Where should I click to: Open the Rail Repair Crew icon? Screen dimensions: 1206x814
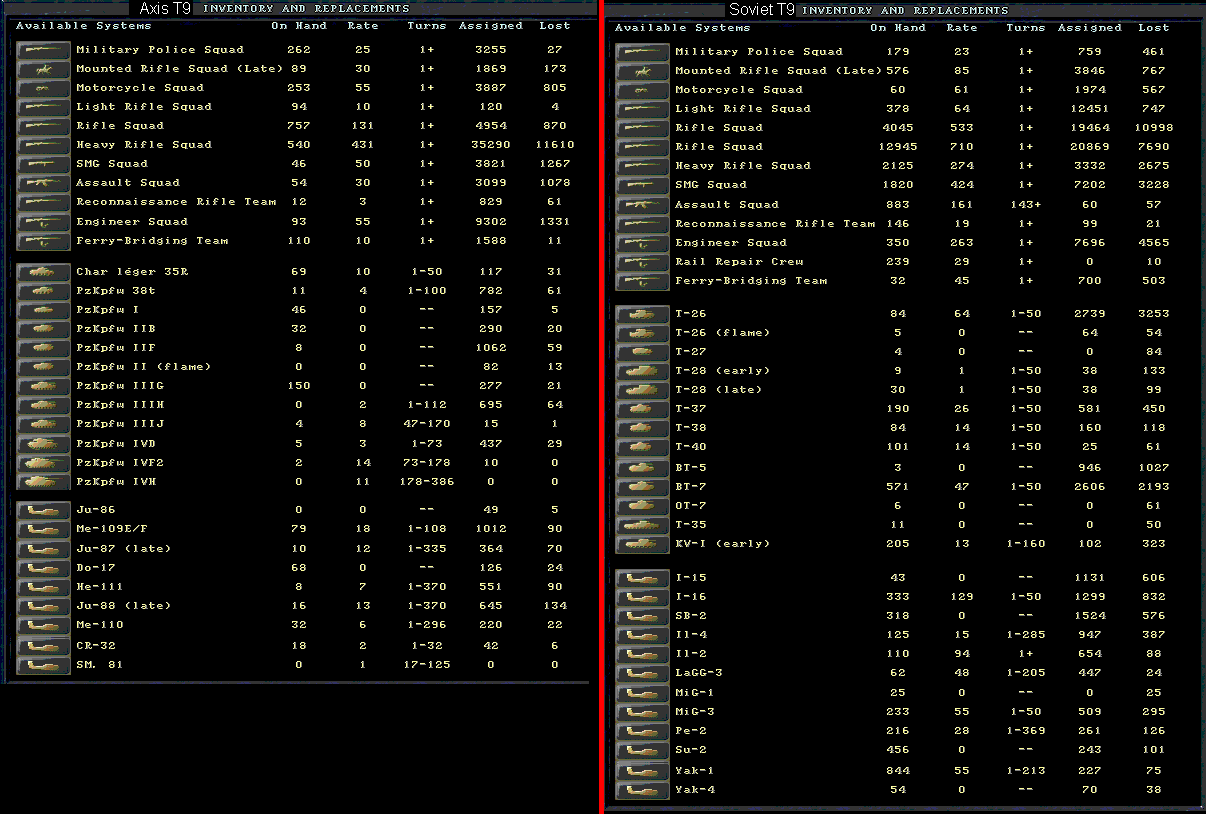(x=642, y=262)
